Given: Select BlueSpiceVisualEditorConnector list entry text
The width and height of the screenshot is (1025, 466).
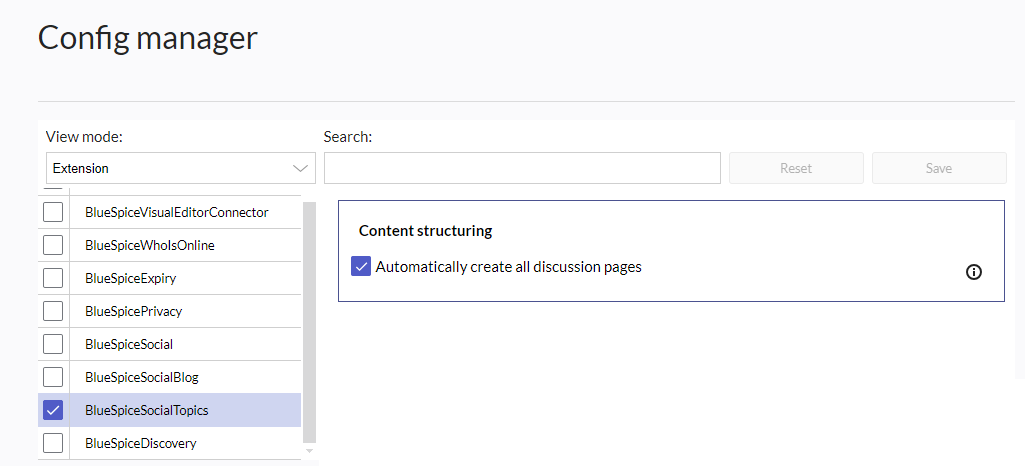Looking at the screenshot, I should pos(176,212).
